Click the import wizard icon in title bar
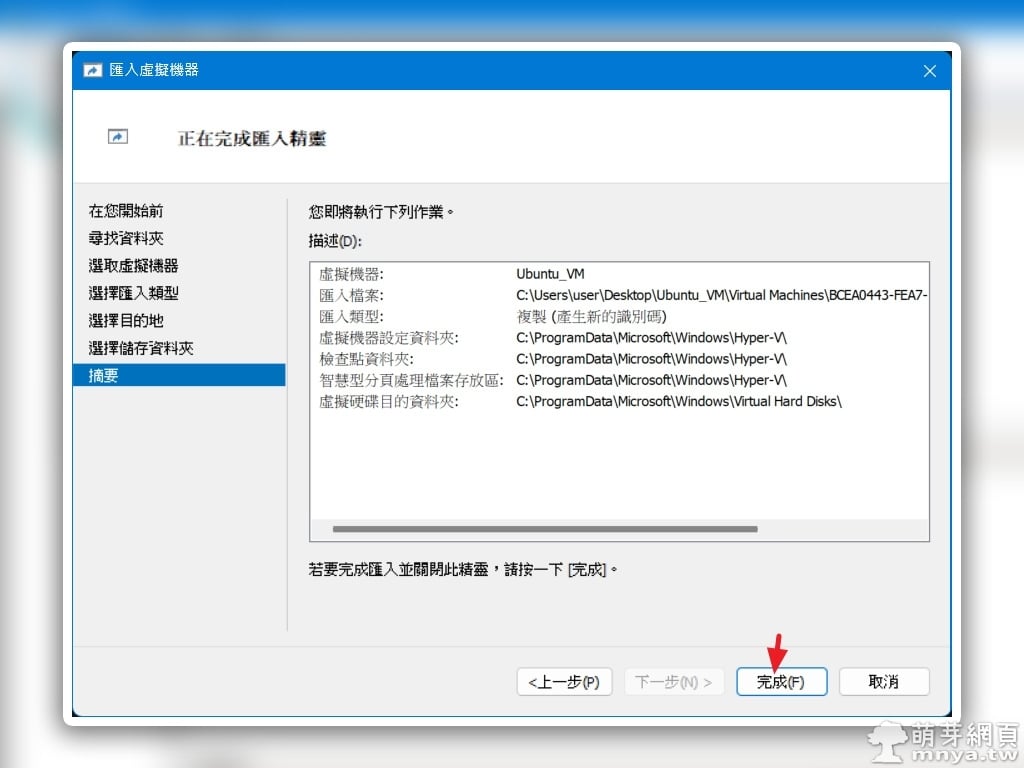Viewport: 1024px width, 768px height. 93,71
